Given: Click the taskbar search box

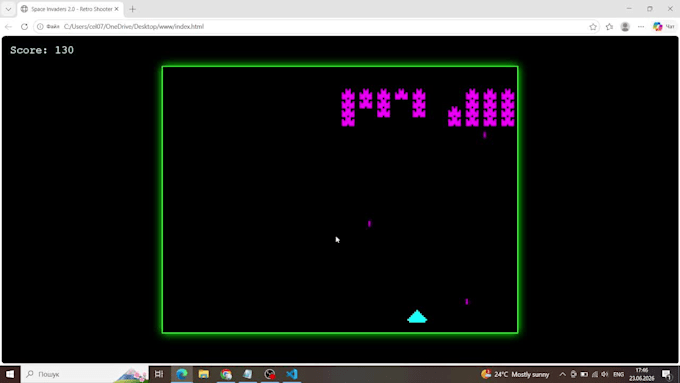Looking at the screenshot, I should (x=85, y=374).
